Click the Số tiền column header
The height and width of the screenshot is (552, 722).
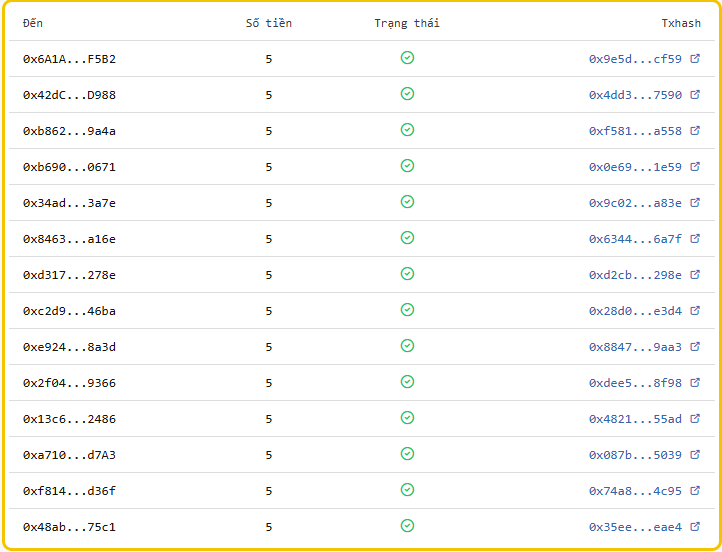click(x=269, y=23)
